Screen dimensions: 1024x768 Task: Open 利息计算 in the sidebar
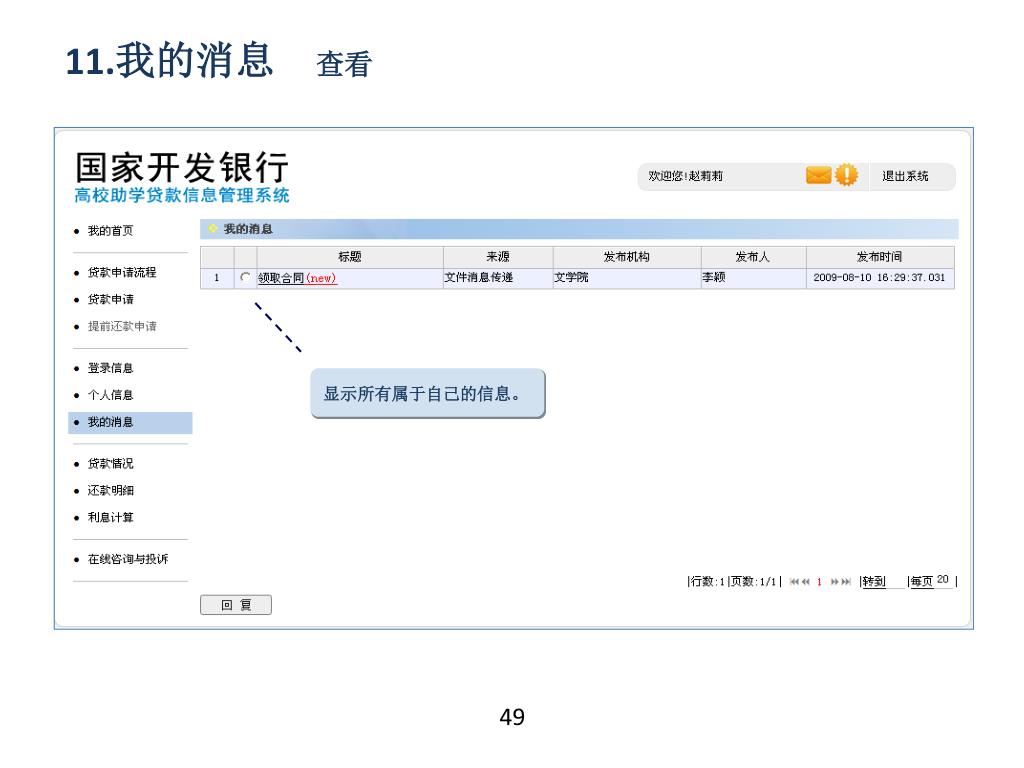coord(110,517)
